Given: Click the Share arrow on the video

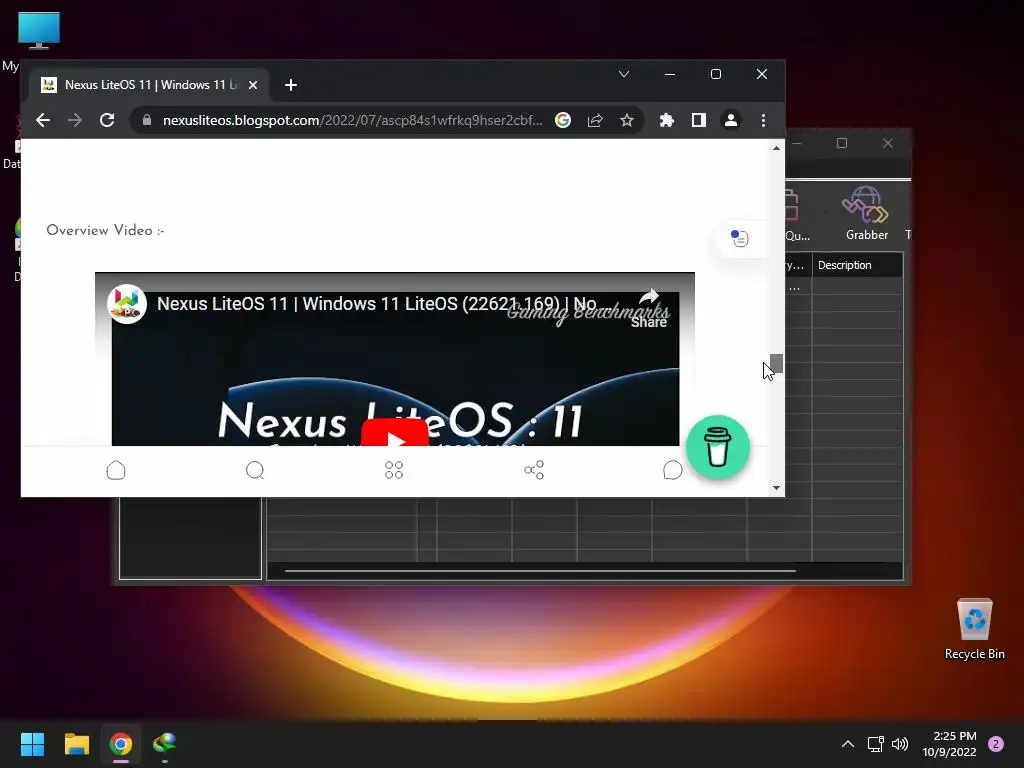Looking at the screenshot, I should tap(648, 307).
